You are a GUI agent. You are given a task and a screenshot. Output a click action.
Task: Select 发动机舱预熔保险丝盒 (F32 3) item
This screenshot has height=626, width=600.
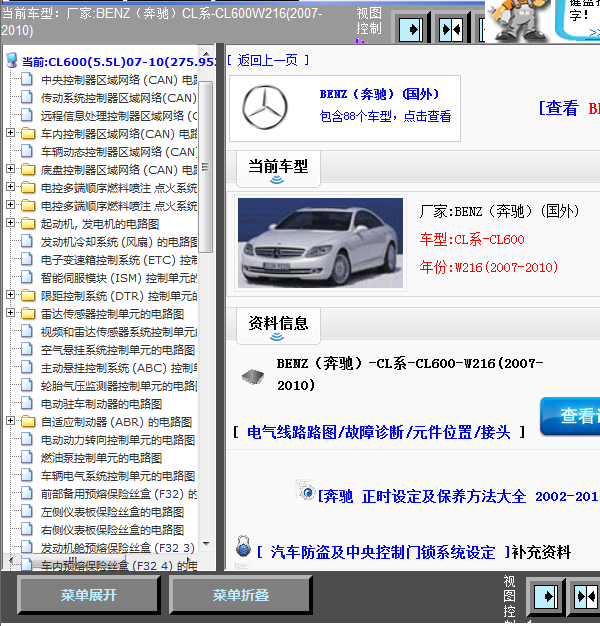pos(117,548)
